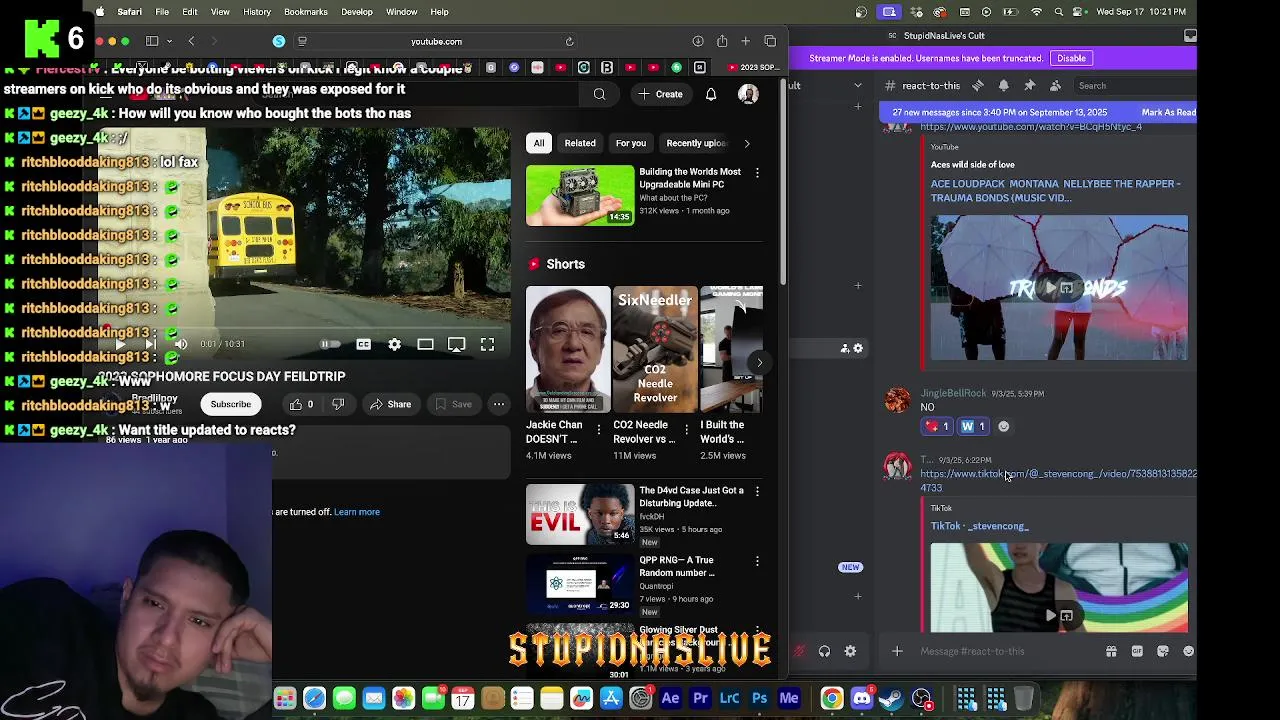This screenshot has height=720, width=1280.
Task: Open Safari downloads icon
Action: (697, 42)
